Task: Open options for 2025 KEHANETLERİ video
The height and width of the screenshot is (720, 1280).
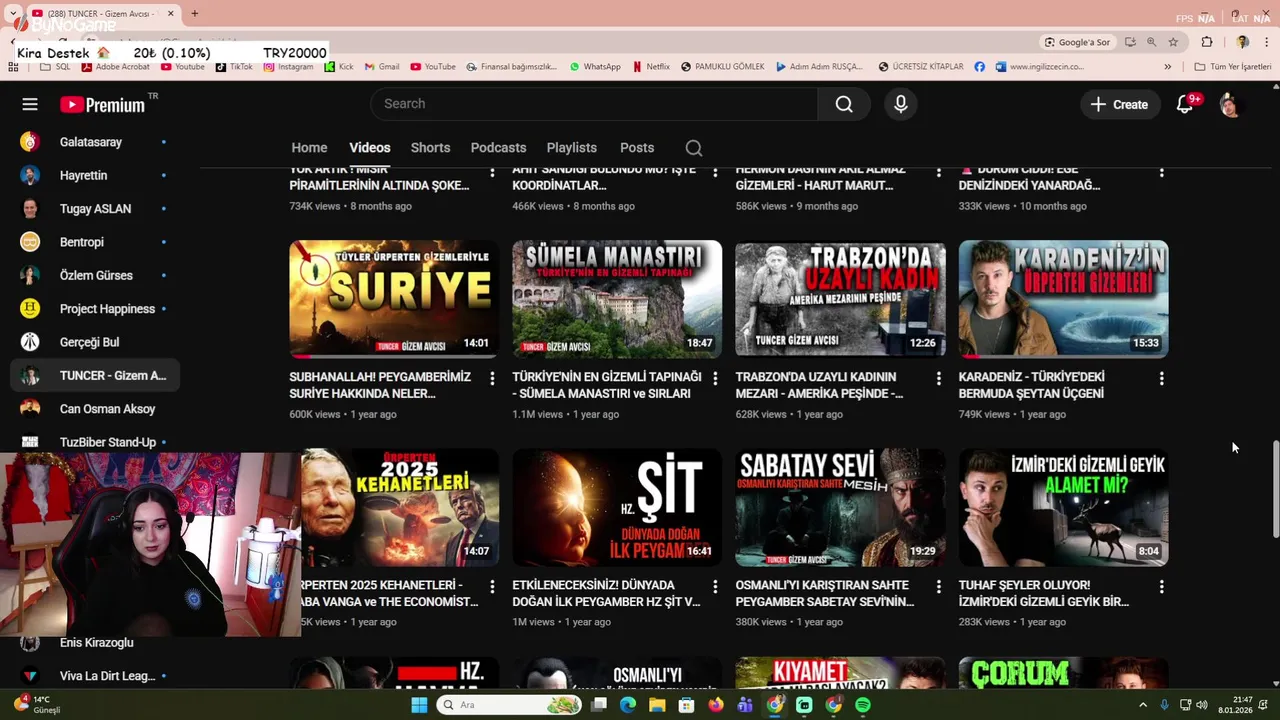Action: pos(492,586)
